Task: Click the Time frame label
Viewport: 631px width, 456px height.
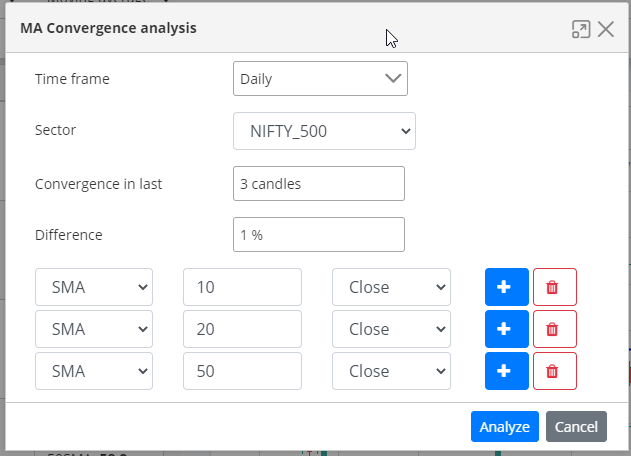Action: click(72, 79)
